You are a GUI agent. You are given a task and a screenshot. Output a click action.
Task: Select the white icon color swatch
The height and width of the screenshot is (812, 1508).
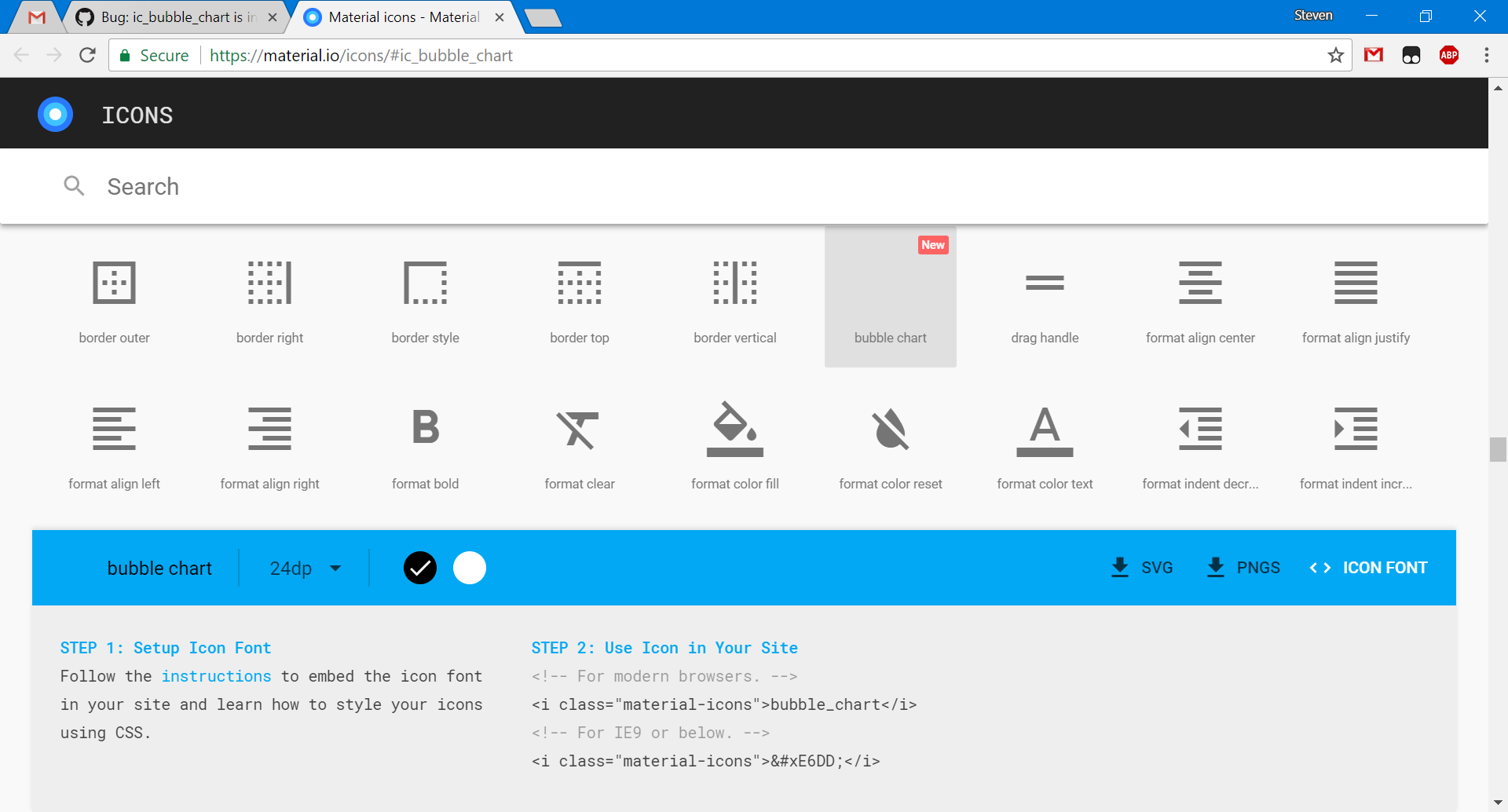[x=470, y=568]
